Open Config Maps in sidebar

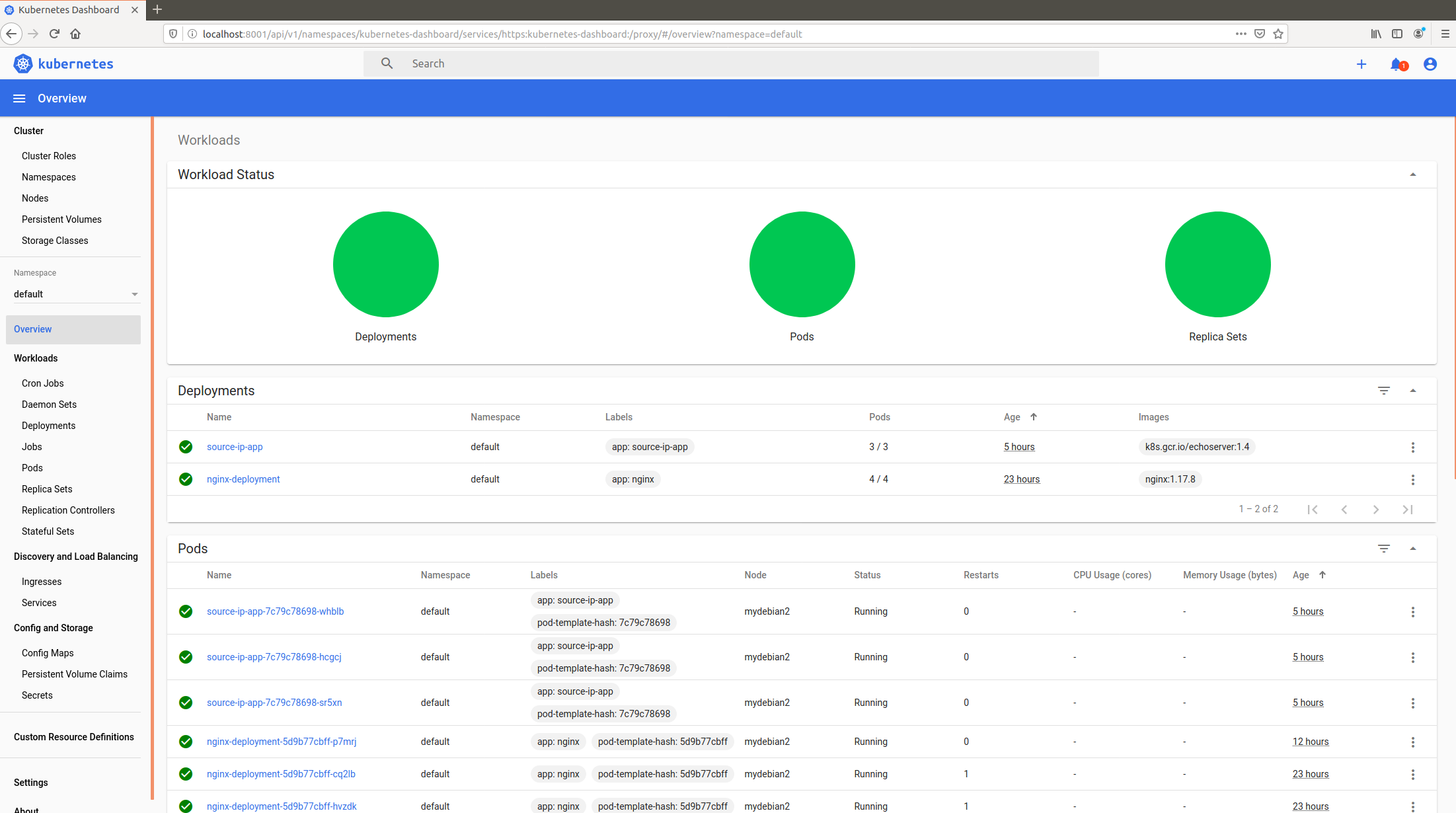(48, 653)
